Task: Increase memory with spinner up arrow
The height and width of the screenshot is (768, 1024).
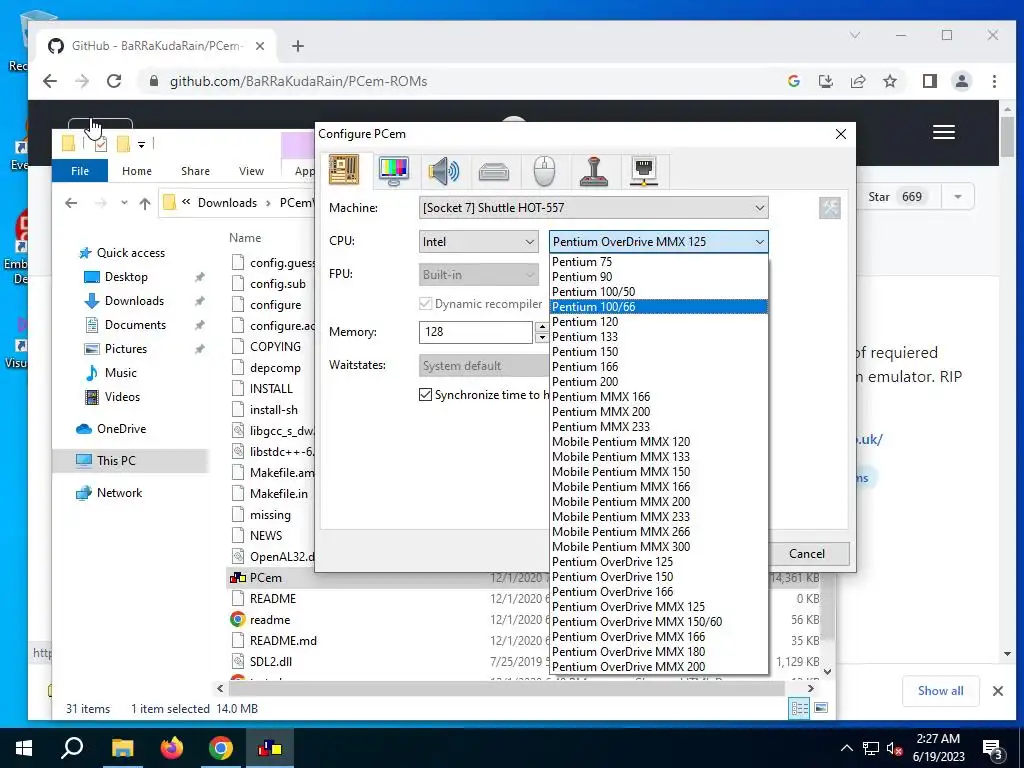Action: click(x=541, y=327)
